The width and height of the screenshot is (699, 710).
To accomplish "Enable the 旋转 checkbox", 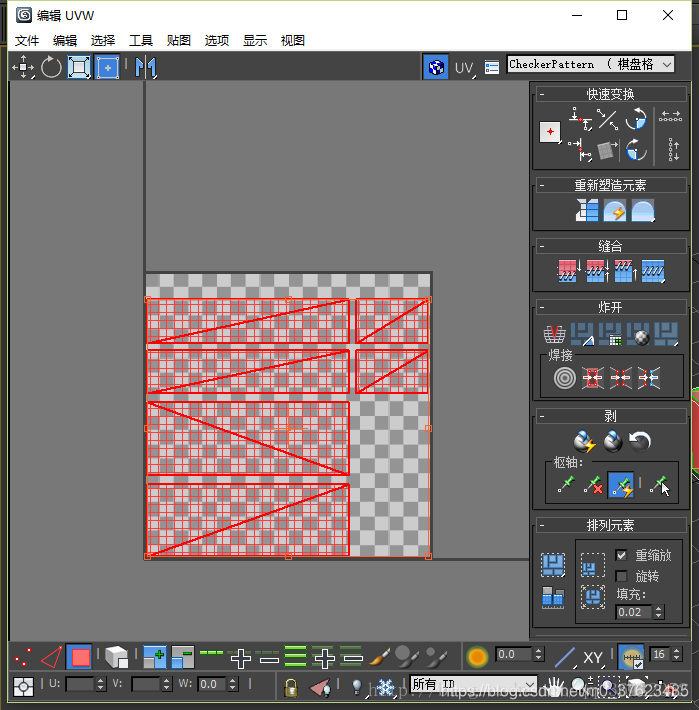I will click(x=621, y=576).
